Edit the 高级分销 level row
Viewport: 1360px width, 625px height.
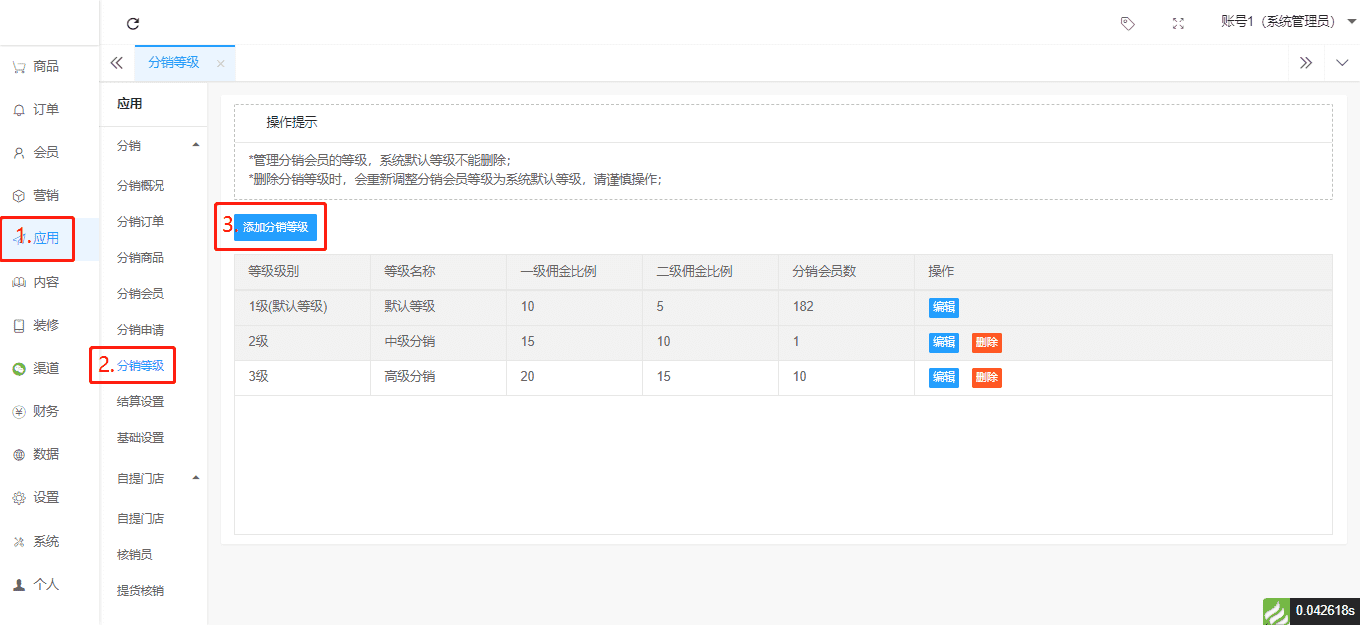(x=943, y=378)
